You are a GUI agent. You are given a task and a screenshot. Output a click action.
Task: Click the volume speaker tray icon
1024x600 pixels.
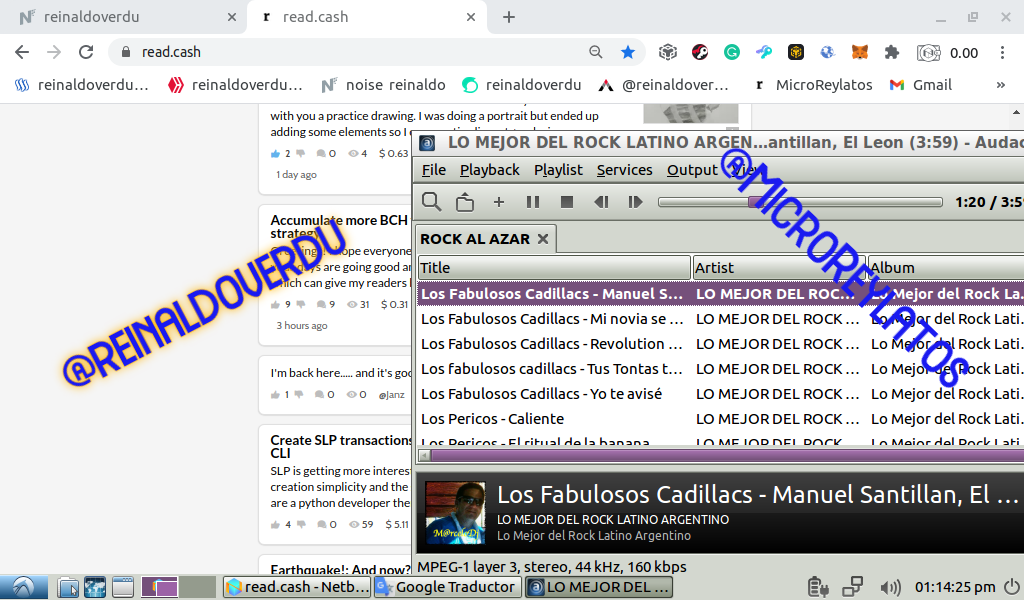point(889,587)
